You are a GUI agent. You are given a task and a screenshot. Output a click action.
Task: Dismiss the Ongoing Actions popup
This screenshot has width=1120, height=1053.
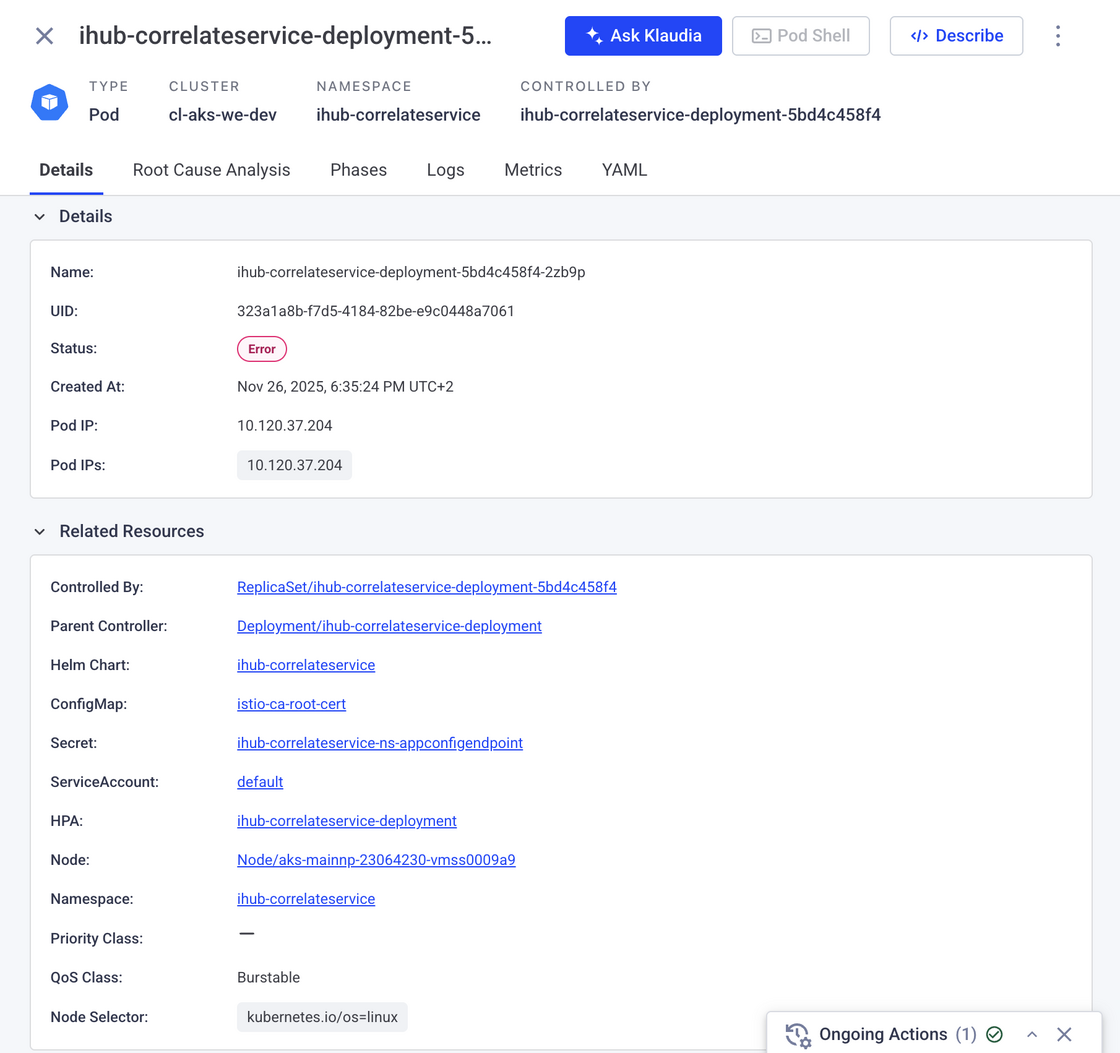pyautogui.click(x=1064, y=1035)
